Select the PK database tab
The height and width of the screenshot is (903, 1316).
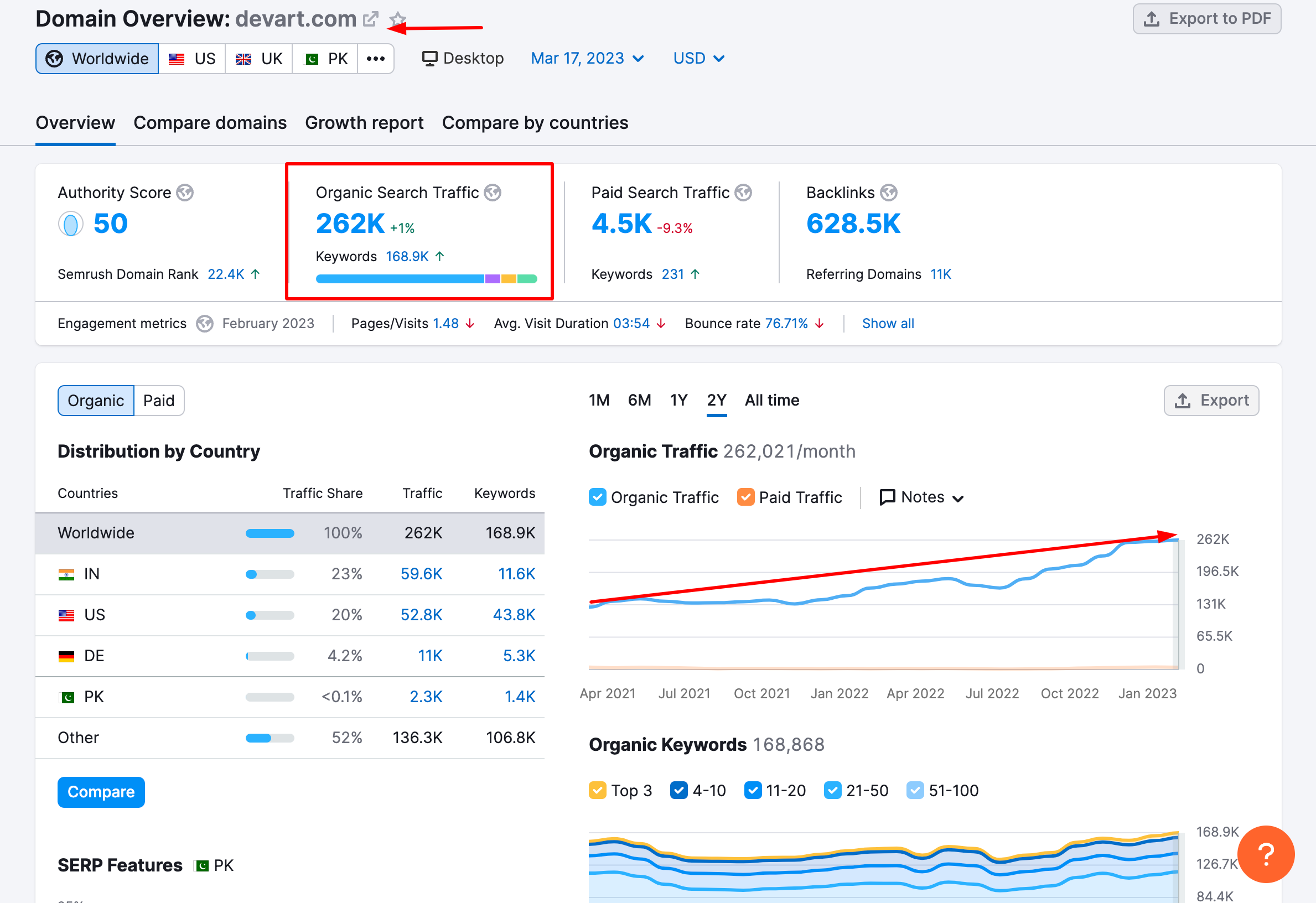pos(325,59)
